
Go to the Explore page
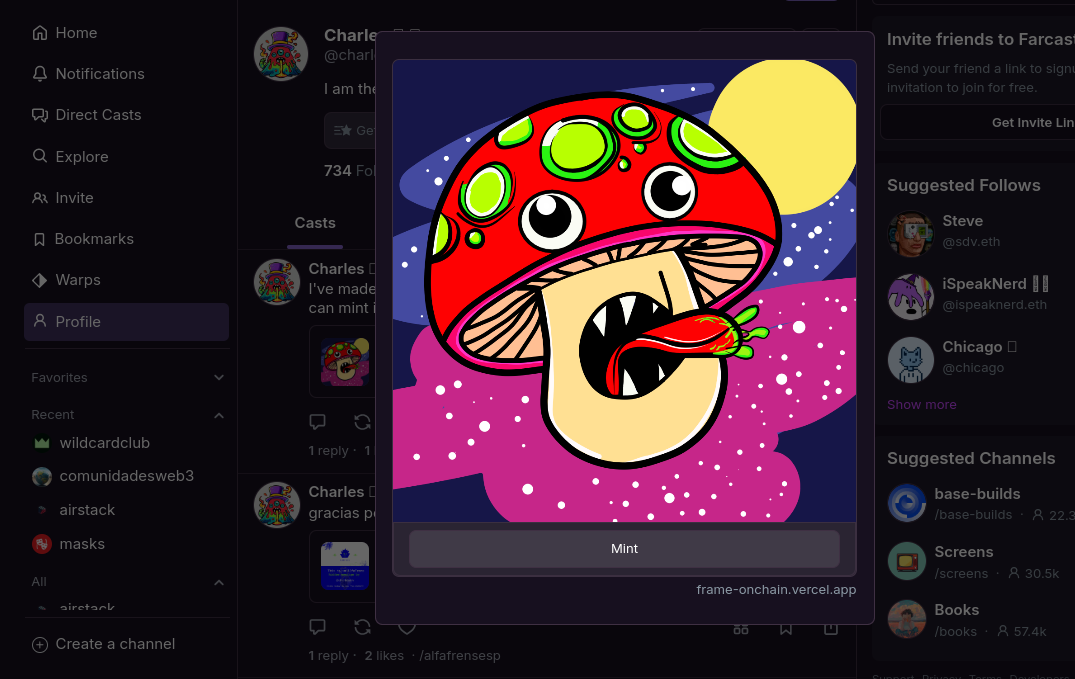coord(71,156)
